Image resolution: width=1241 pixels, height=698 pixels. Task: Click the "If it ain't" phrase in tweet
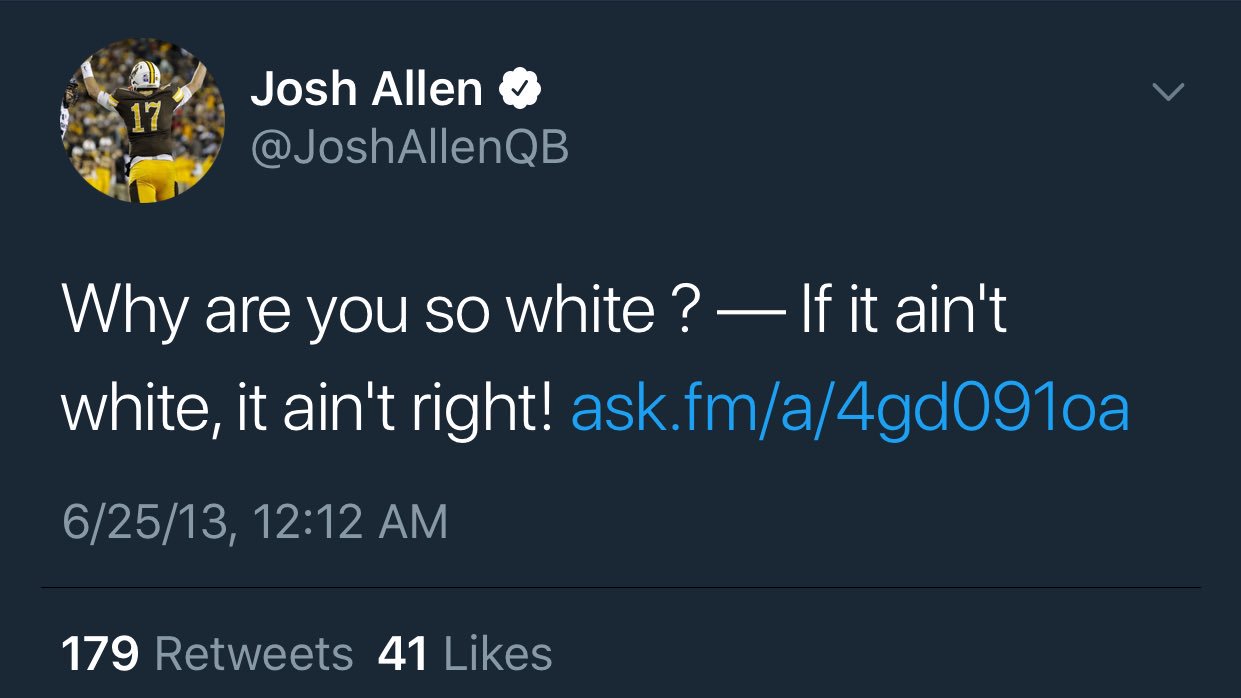(x=903, y=311)
